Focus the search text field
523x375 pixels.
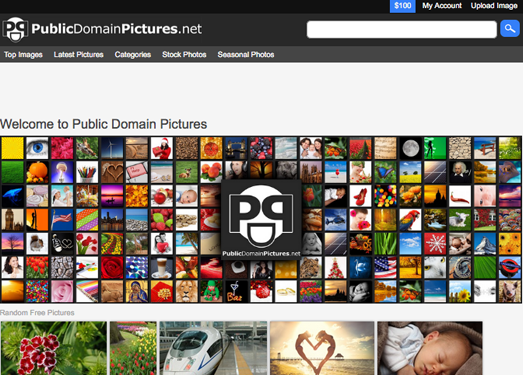(x=402, y=29)
